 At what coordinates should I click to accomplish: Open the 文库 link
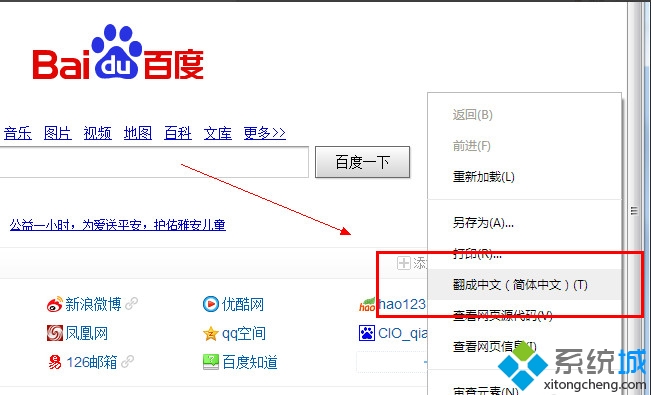click(218, 133)
